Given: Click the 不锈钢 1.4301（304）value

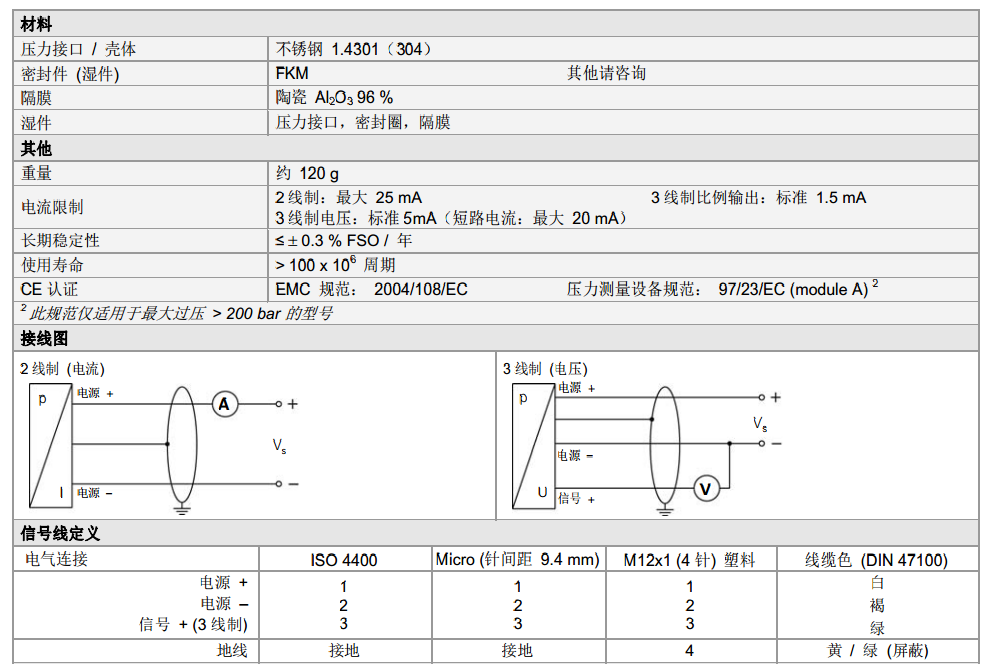Looking at the screenshot, I should (x=354, y=49).
